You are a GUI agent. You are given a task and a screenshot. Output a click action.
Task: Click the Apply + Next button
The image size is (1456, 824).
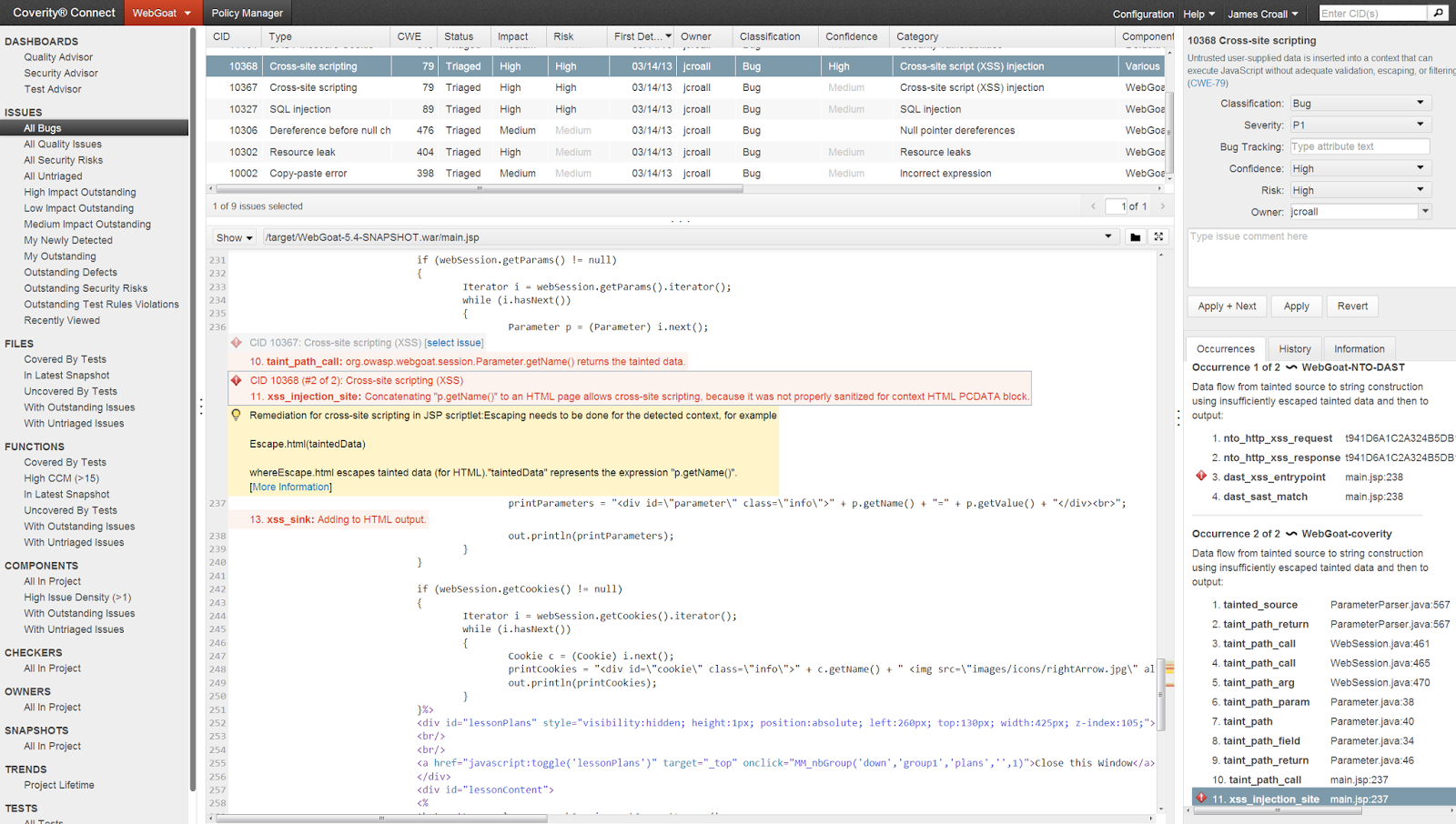click(1226, 306)
